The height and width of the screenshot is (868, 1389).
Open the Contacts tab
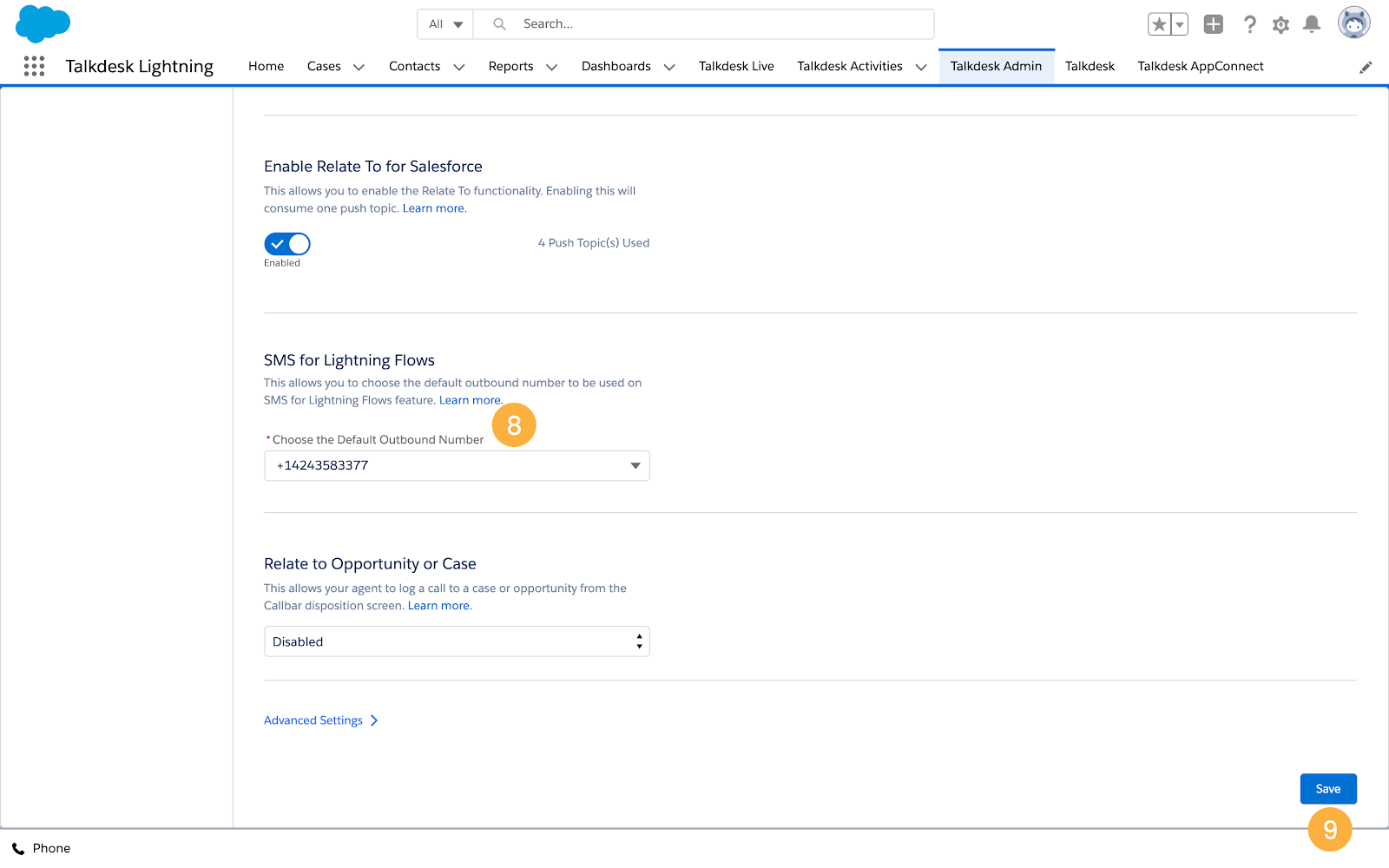click(x=414, y=66)
